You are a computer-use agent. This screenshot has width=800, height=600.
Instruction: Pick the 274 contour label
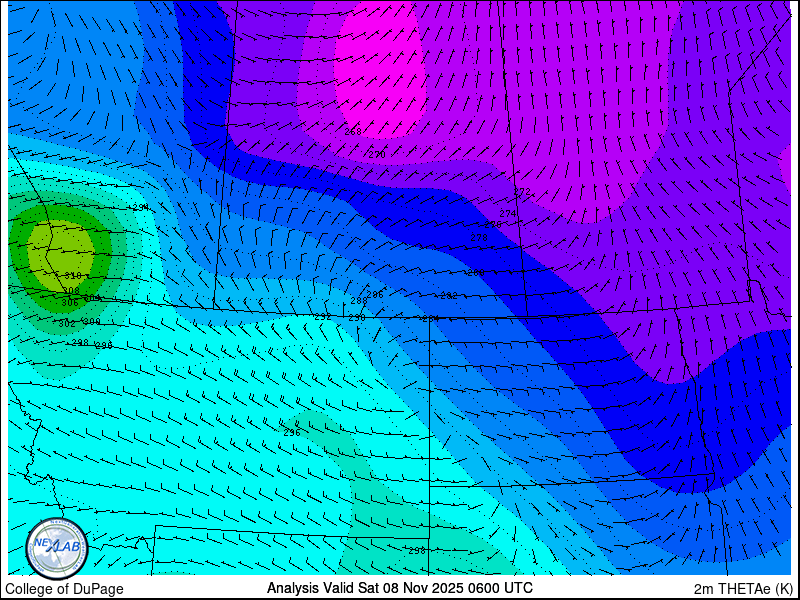pyautogui.click(x=508, y=214)
